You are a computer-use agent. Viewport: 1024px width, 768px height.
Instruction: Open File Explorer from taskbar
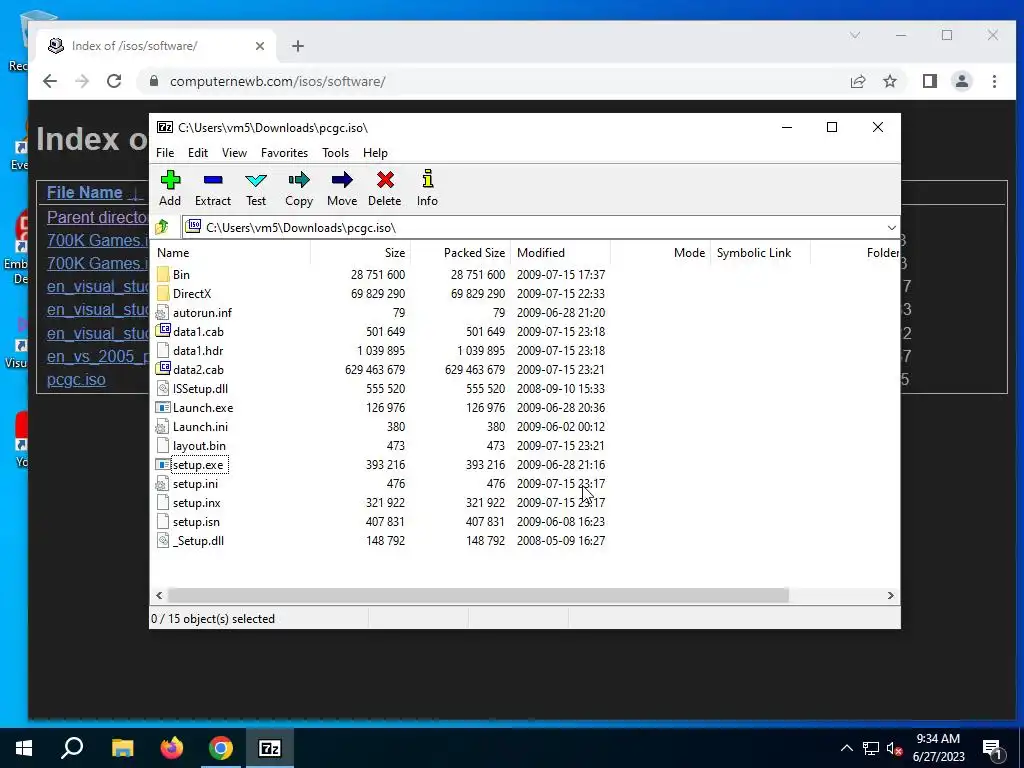point(122,748)
